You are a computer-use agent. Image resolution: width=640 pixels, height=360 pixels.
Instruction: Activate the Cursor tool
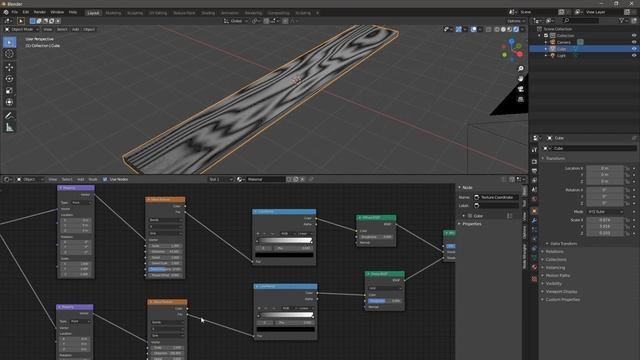(x=9, y=54)
